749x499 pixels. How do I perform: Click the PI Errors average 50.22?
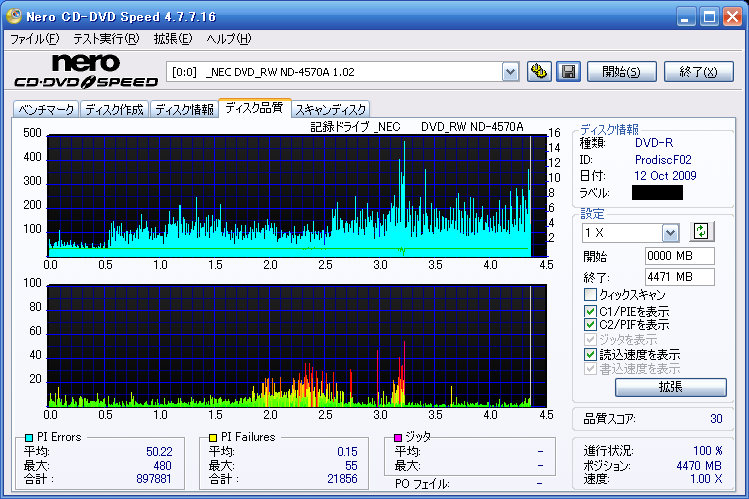coord(160,452)
